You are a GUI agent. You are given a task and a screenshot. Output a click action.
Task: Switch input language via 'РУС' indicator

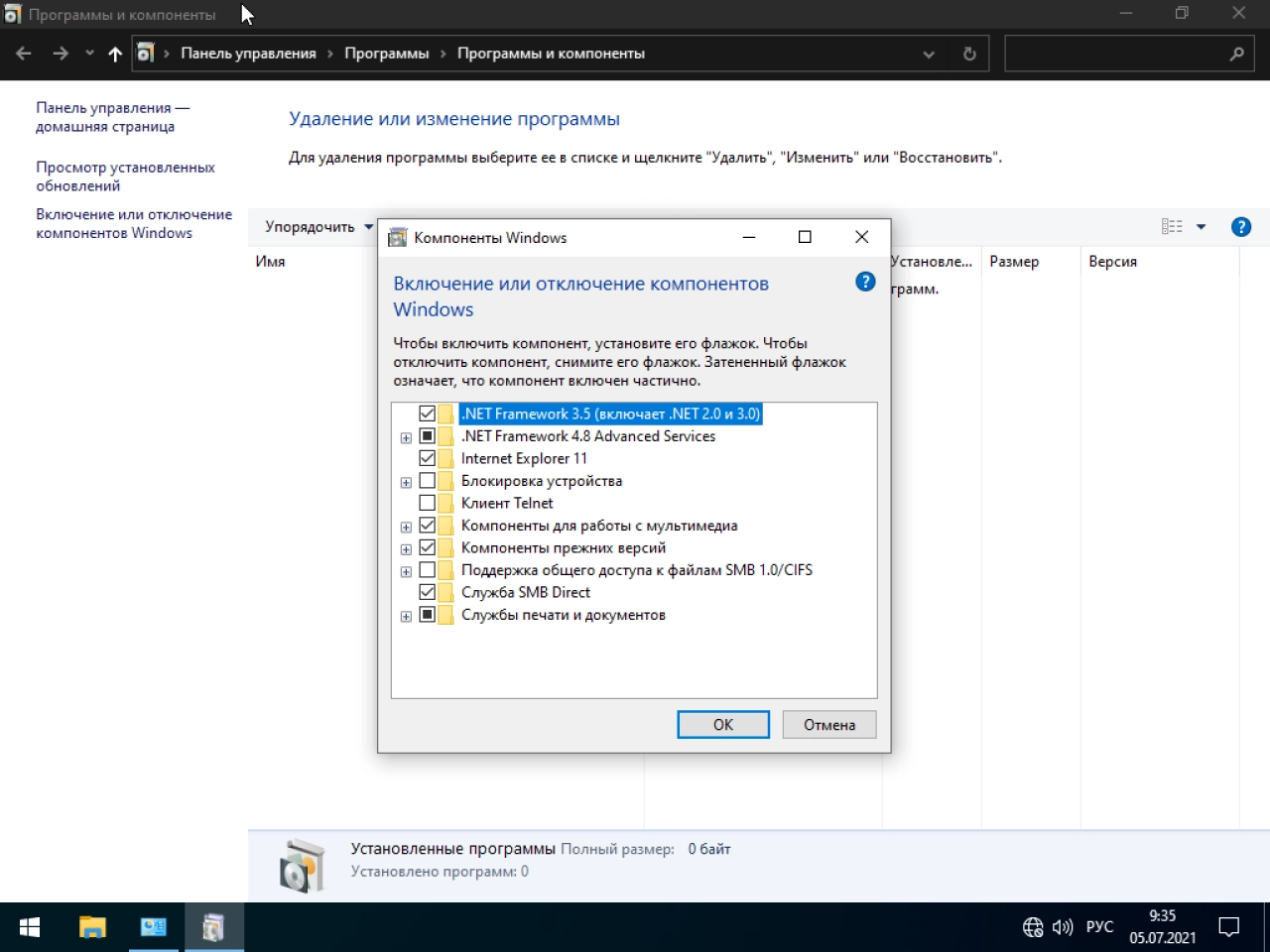(x=1099, y=927)
